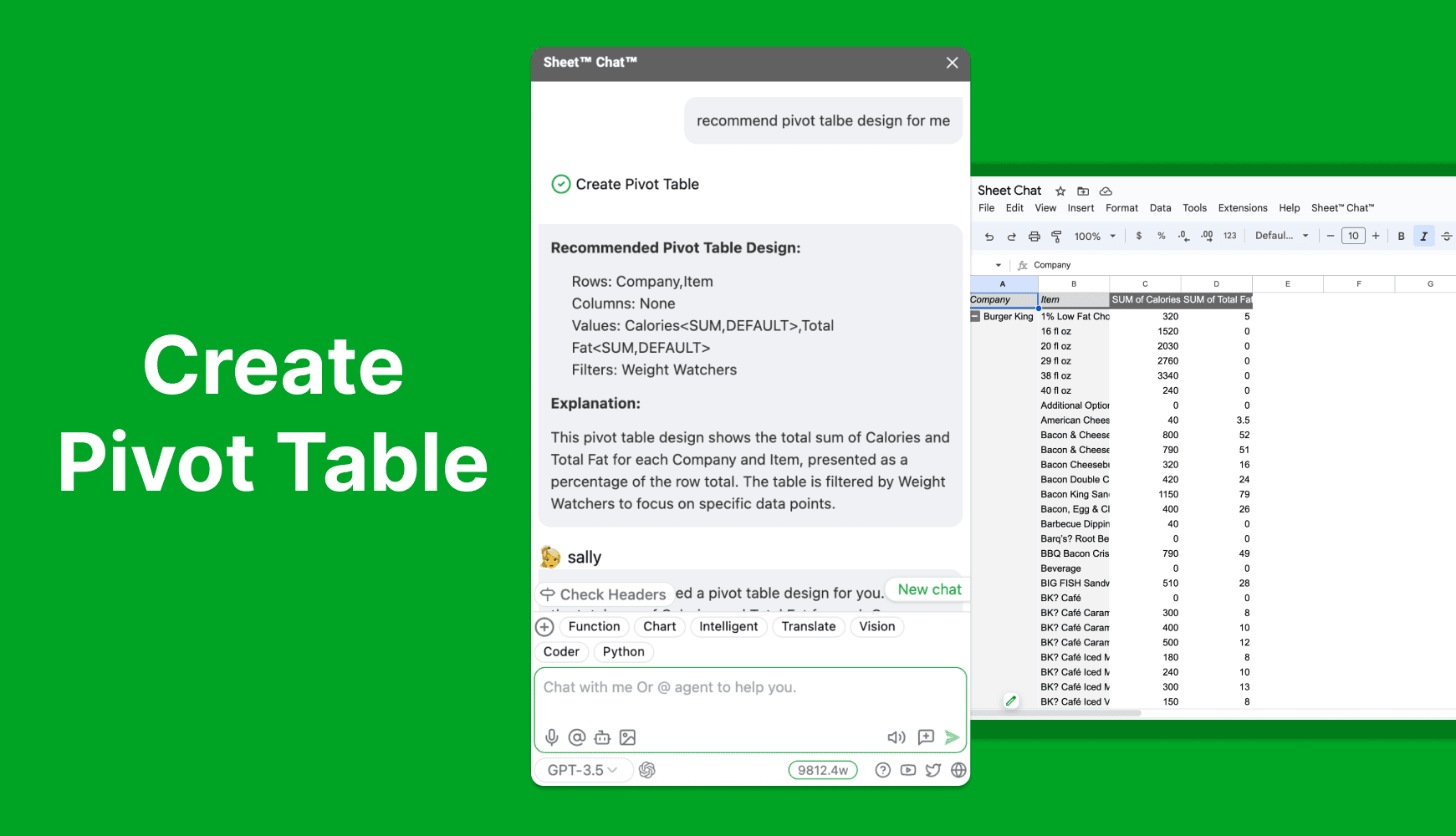Open the robot agent icon
This screenshot has width=1456, height=836.
pos(602,737)
